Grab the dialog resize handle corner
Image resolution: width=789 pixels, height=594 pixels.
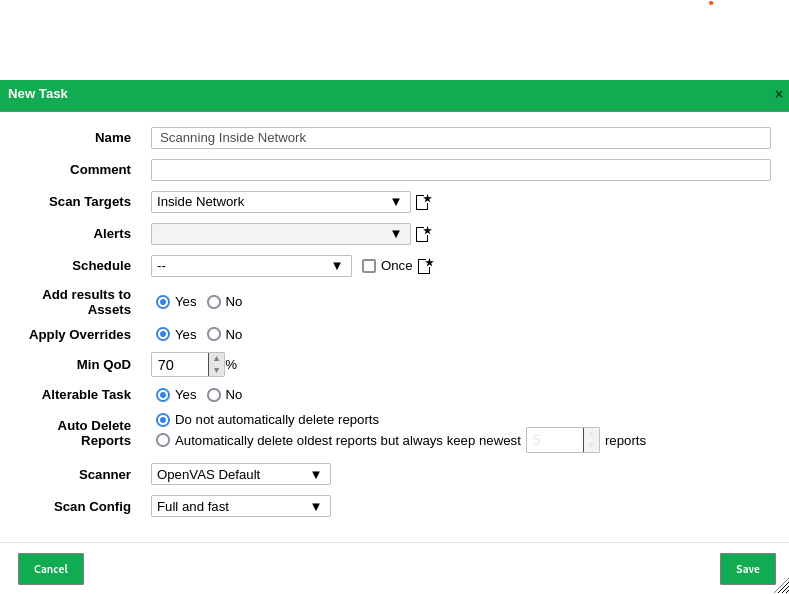(x=781, y=586)
